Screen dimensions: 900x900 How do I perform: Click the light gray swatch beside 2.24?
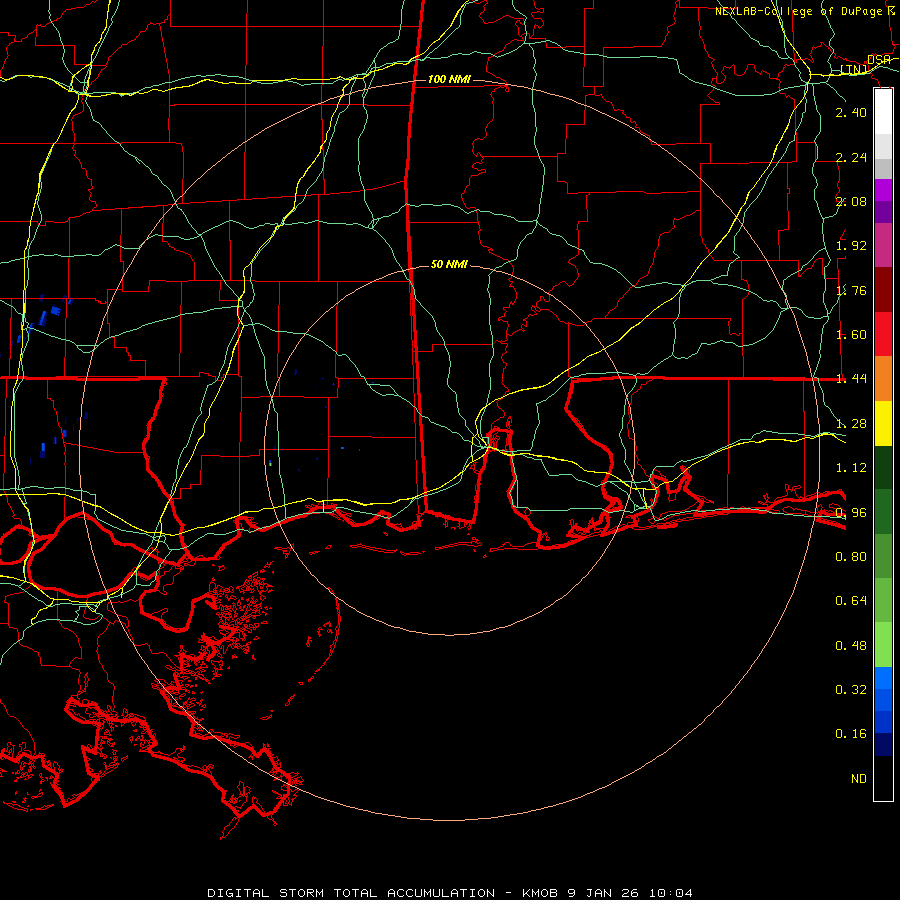pos(883,146)
